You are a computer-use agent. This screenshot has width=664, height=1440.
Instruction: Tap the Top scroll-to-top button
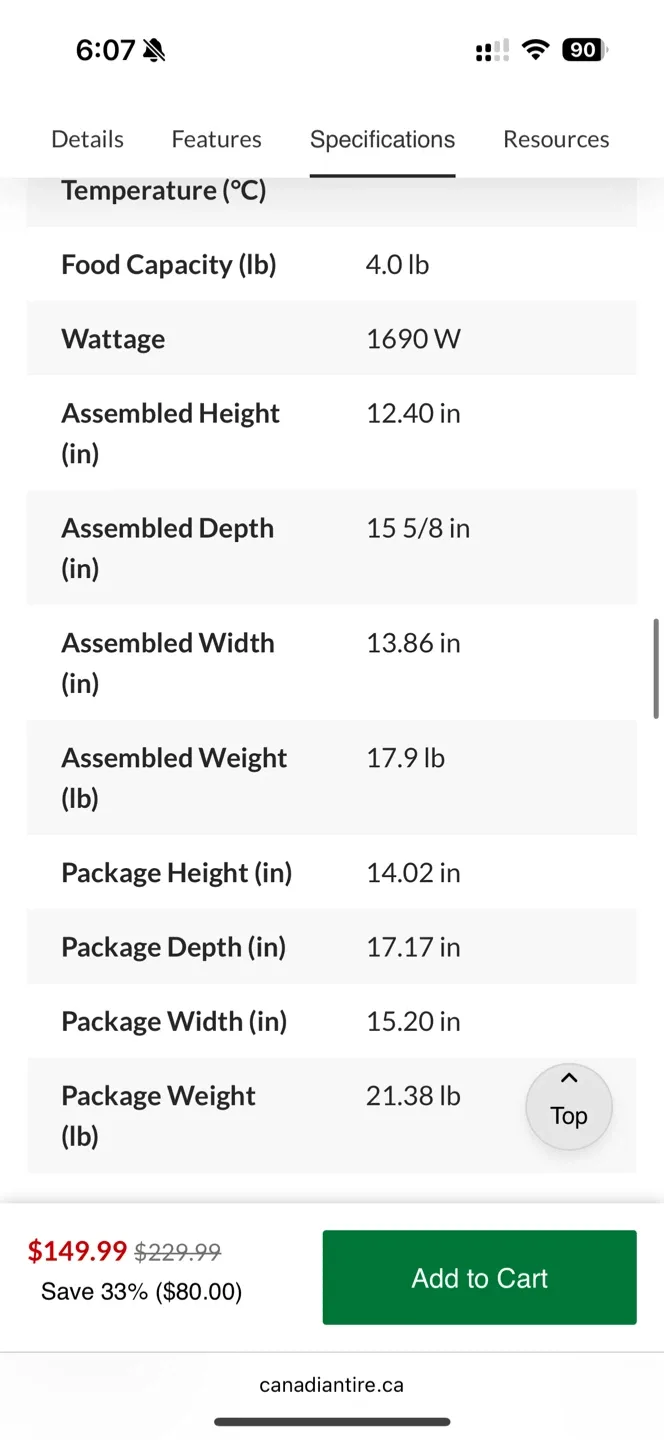coord(569,1106)
